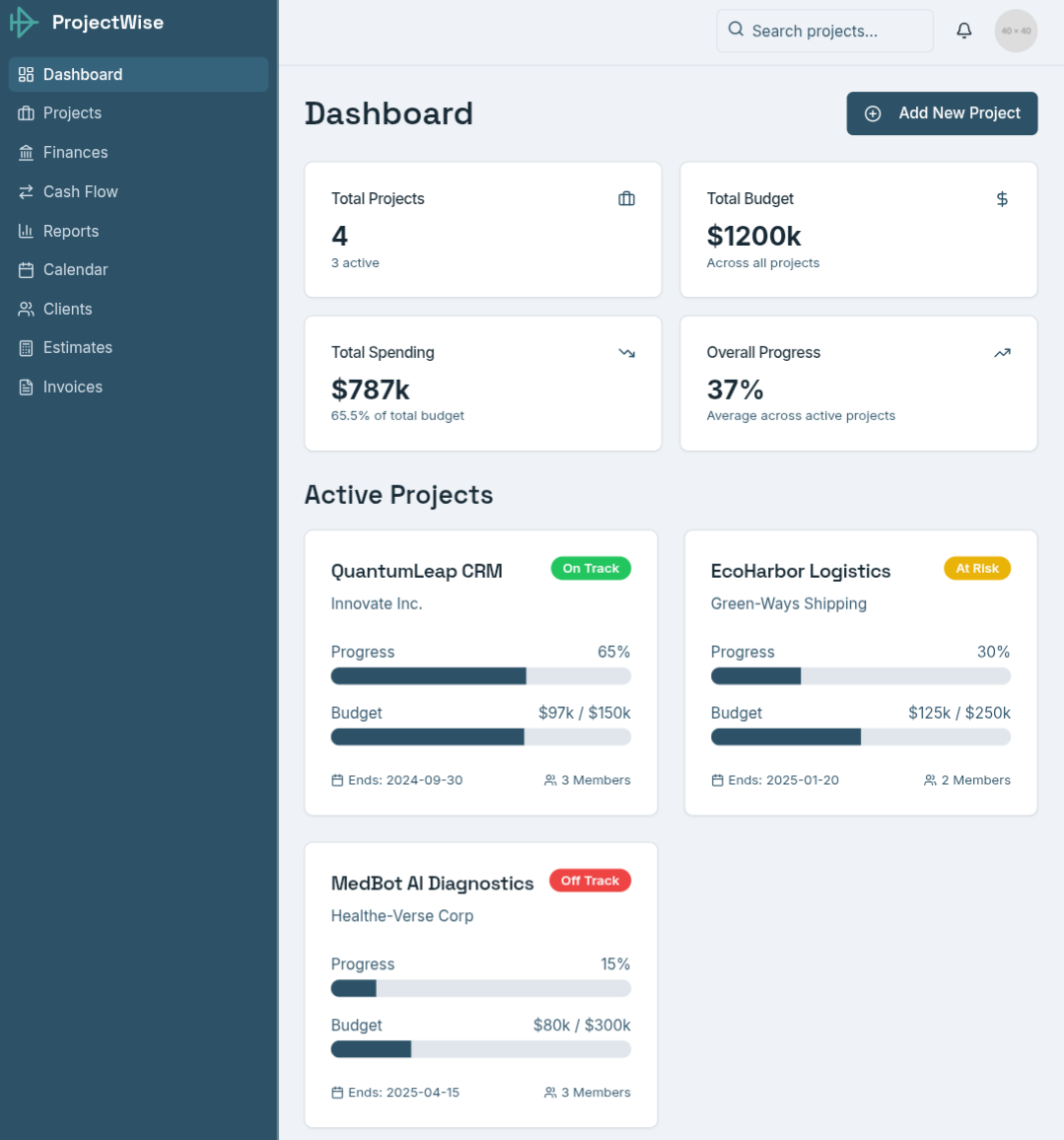
Task: Open the Projects page from sidebar
Action: tap(72, 113)
